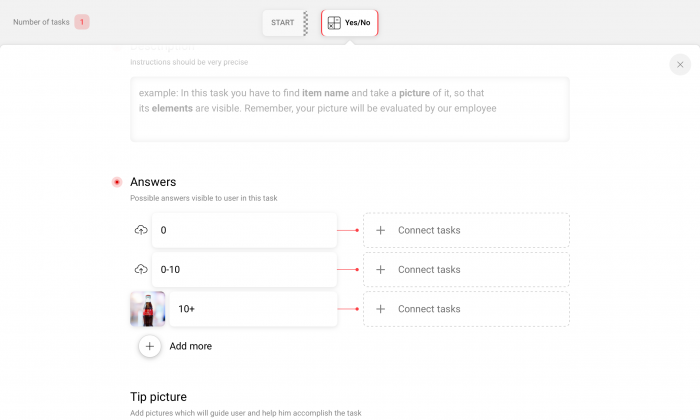
Task: Click the Add more label
Action: click(191, 346)
